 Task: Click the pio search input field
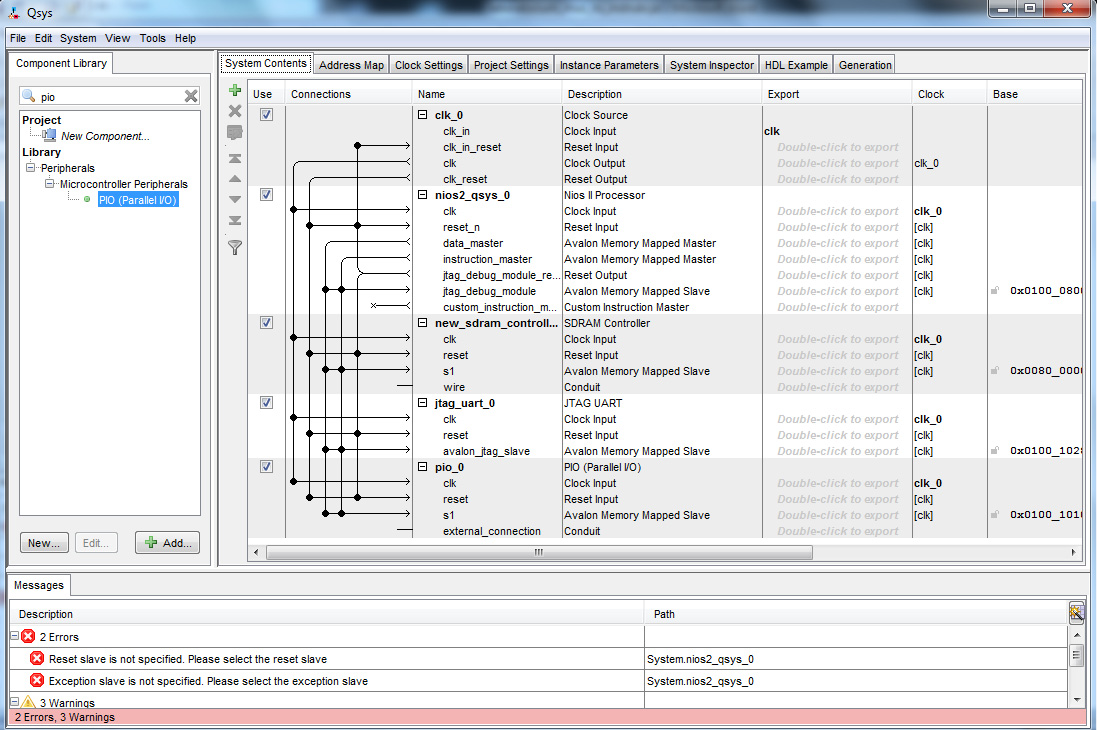111,96
